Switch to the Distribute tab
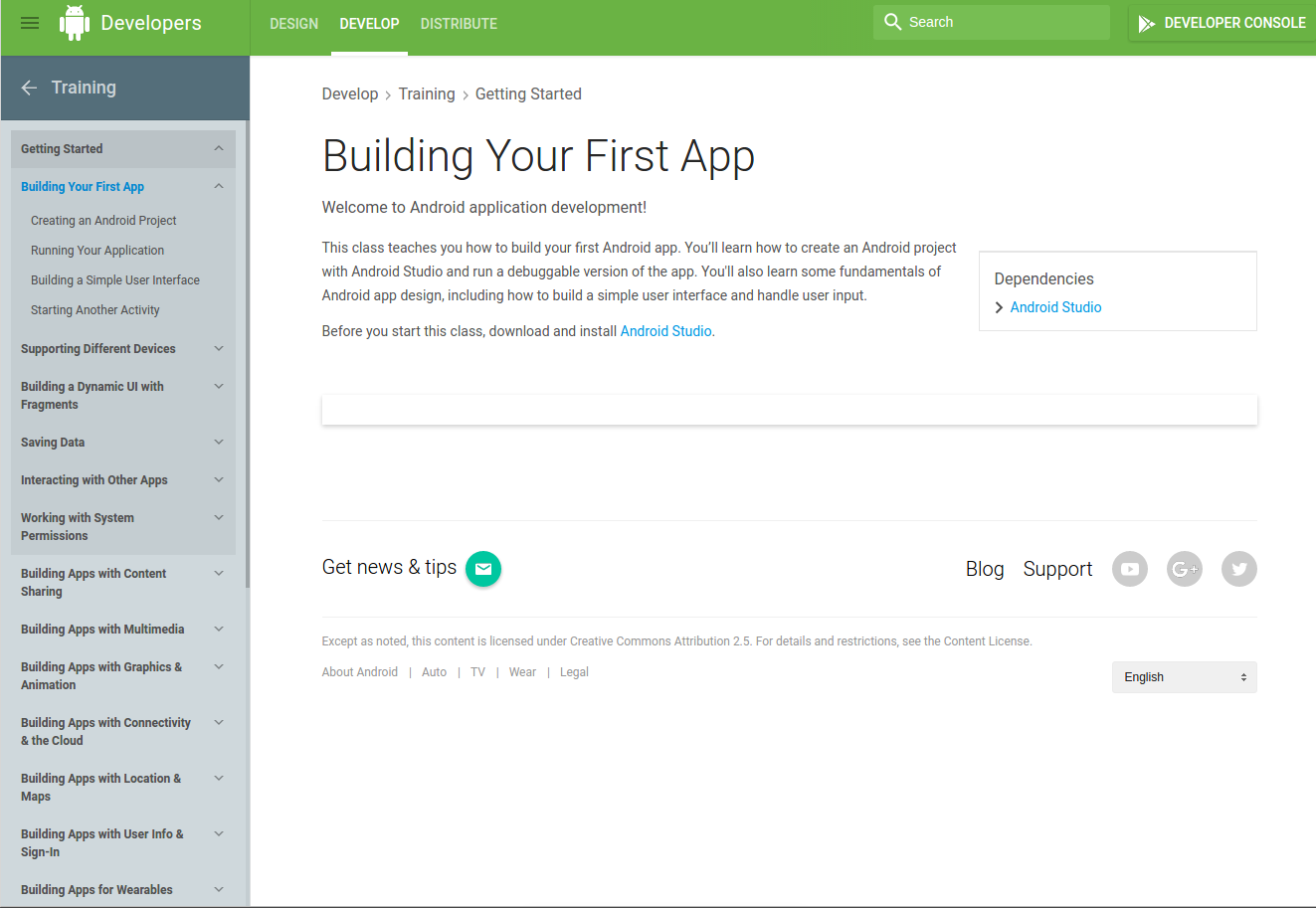 [x=459, y=24]
